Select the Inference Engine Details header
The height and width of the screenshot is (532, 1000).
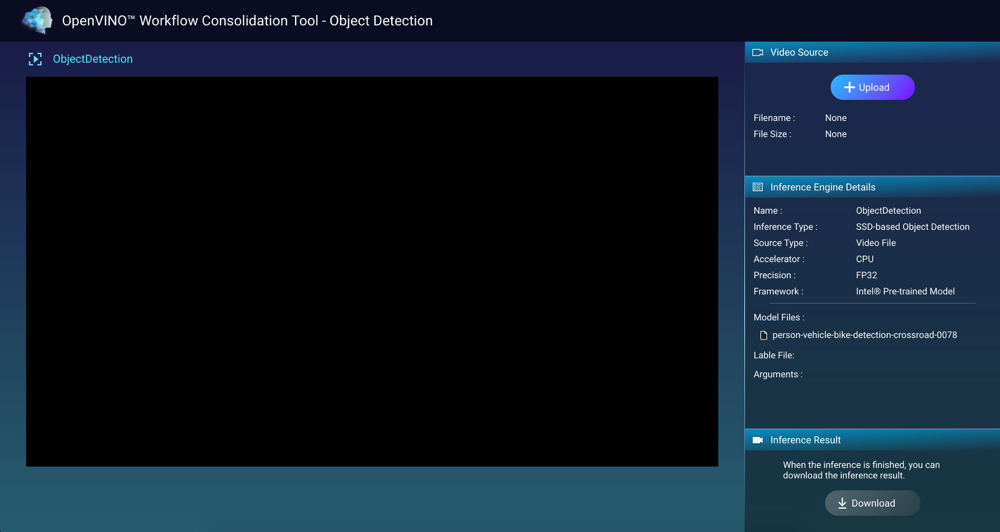822,187
